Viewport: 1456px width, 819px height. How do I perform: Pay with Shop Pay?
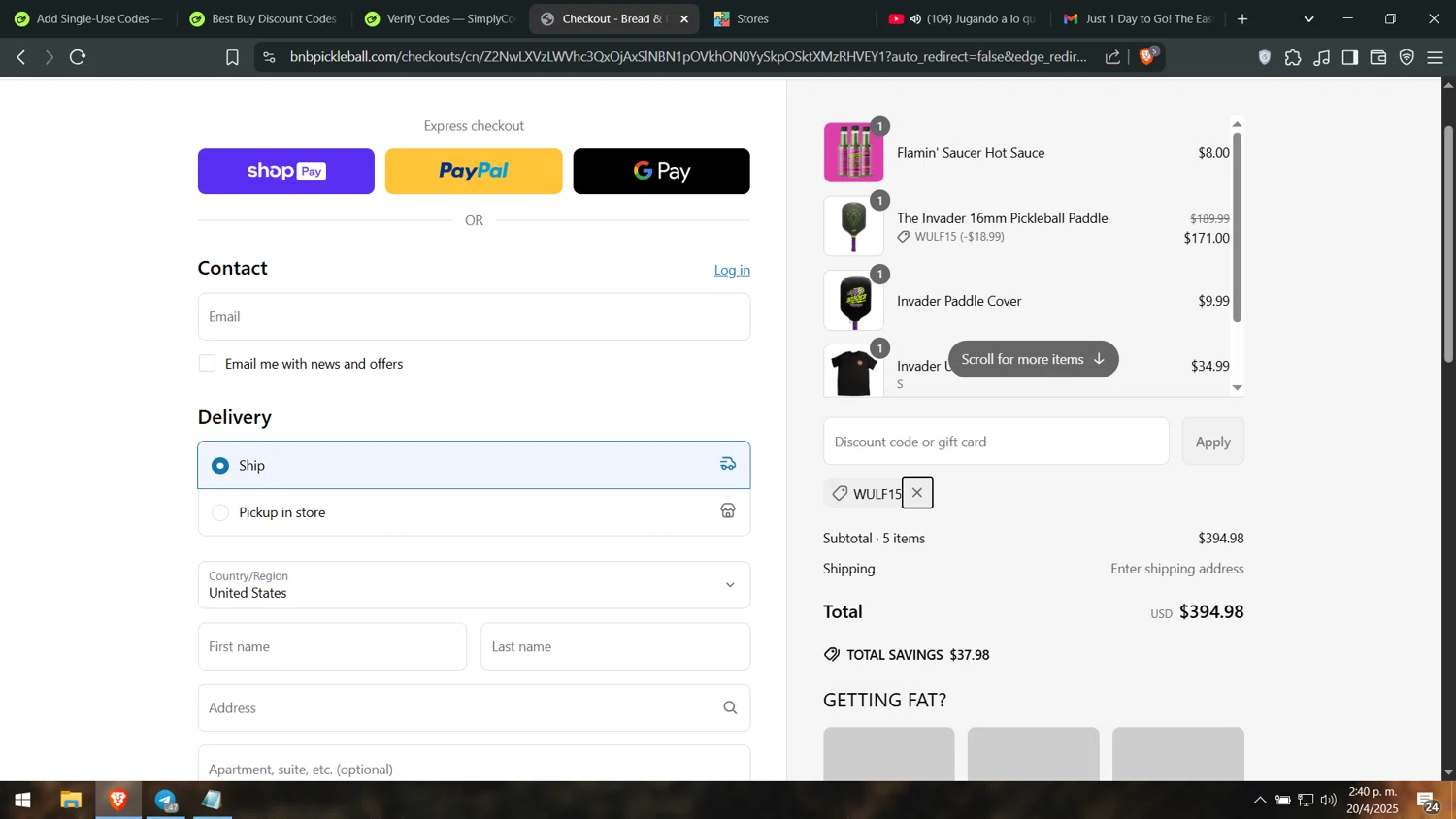(x=286, y=171)
